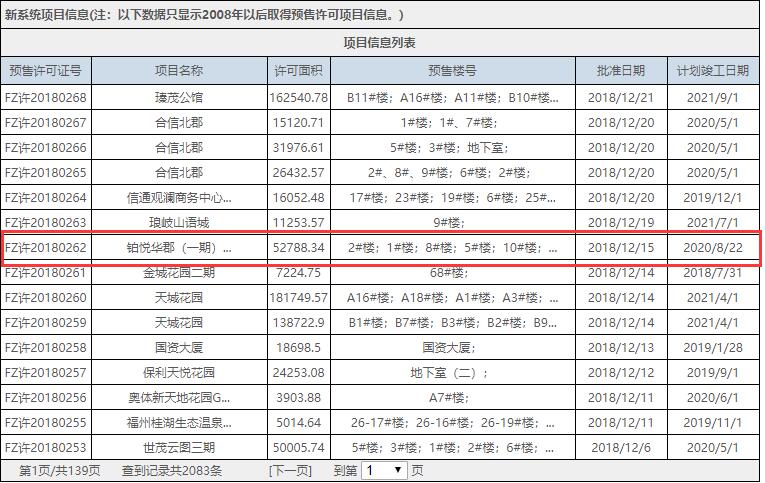Select permit number FZ许20180255
The image size is (765, 483).
pos(45,423)
